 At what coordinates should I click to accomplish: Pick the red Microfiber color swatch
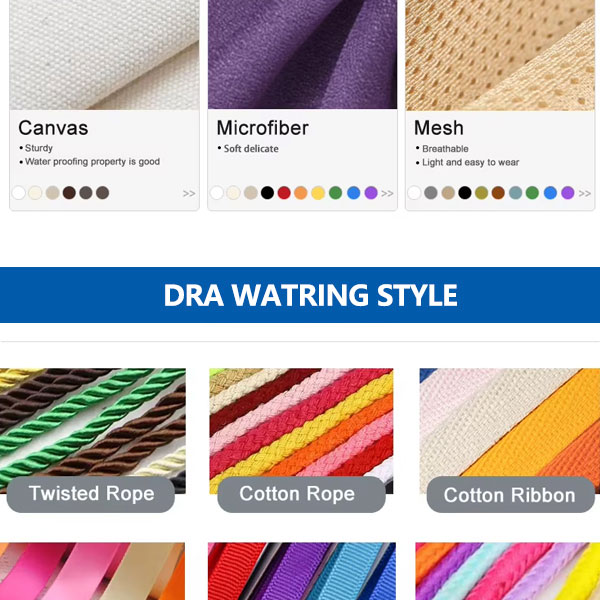[x=284, y=192]
